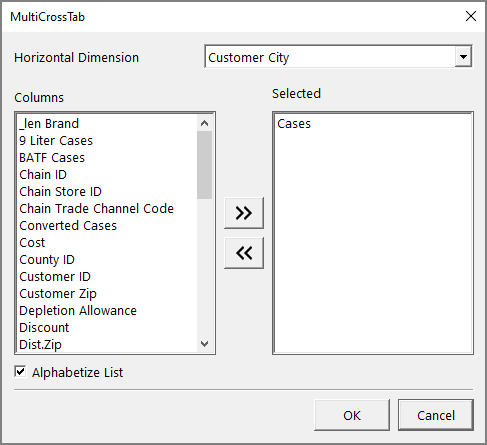Viewport: 487px width, 445px height.
Task: Confirm the dialog with OK
Action: (352, 415)
